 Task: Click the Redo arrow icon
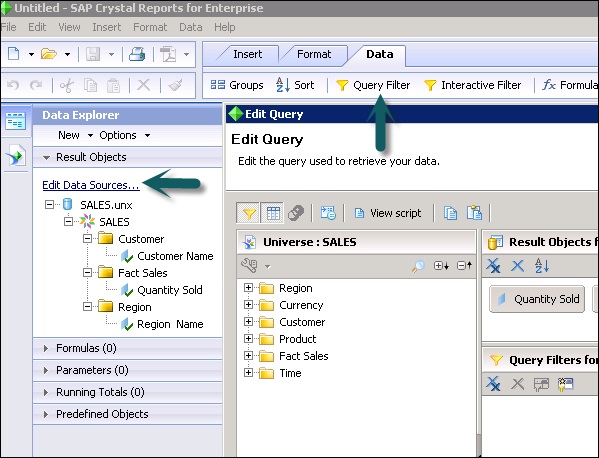pos(36,85)
